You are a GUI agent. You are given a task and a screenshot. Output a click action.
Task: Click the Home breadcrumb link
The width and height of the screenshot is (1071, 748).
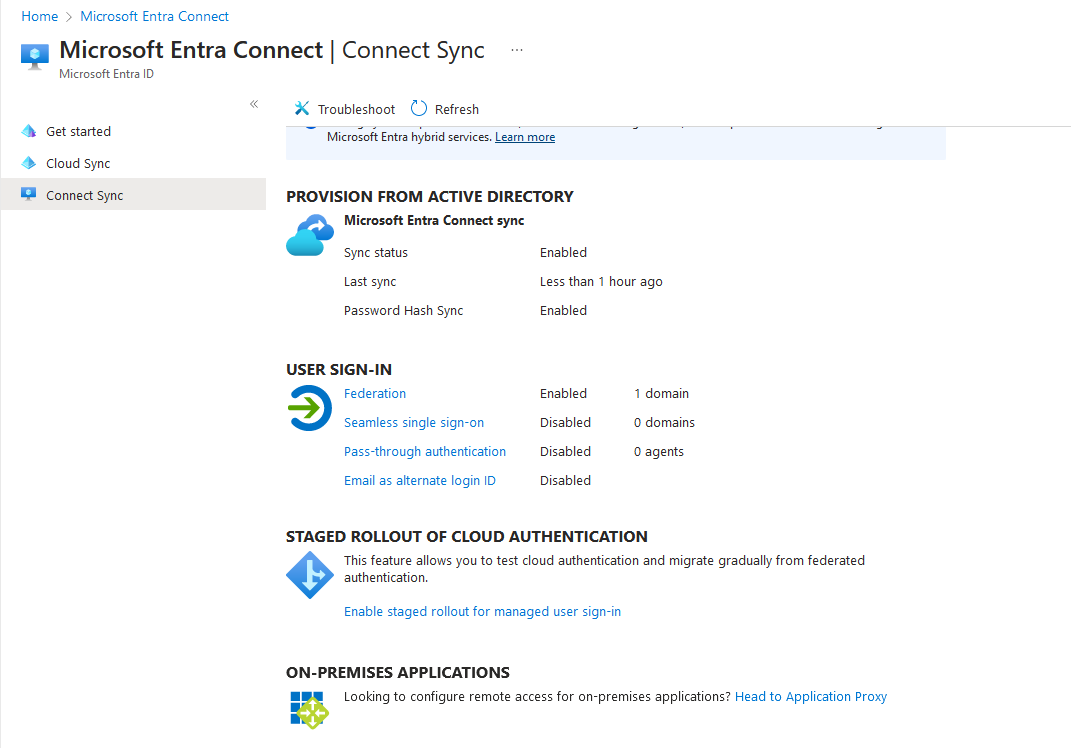40,16
